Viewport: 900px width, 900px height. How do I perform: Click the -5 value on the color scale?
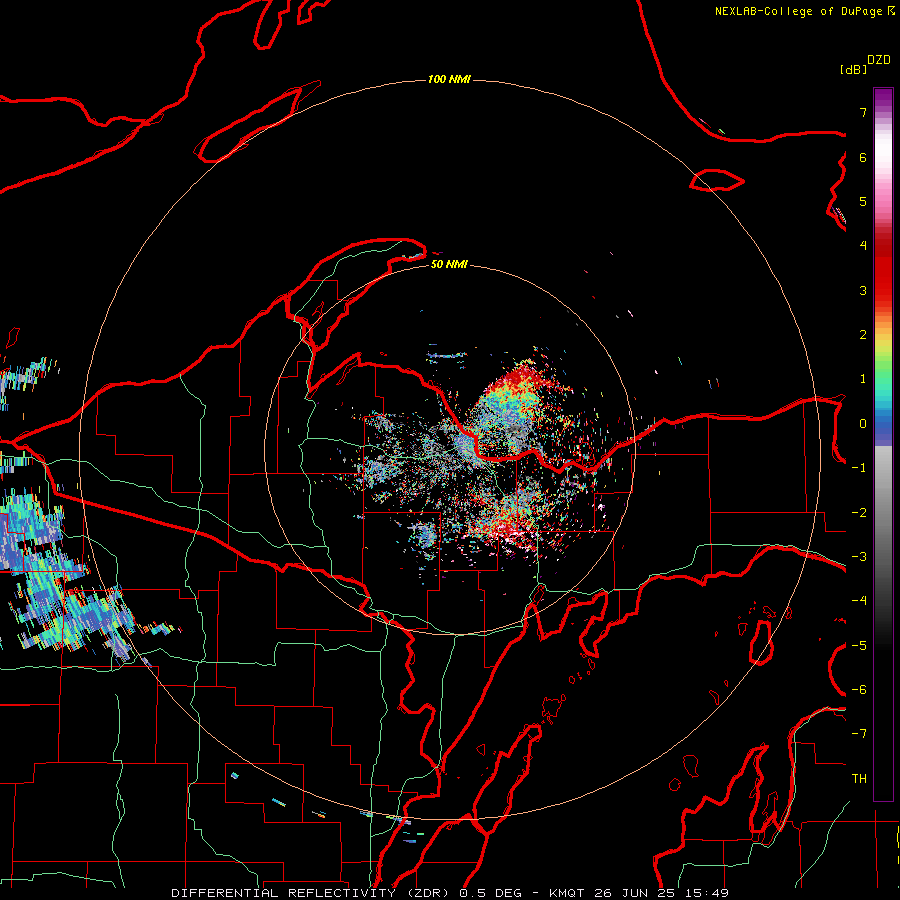[859, 646]
